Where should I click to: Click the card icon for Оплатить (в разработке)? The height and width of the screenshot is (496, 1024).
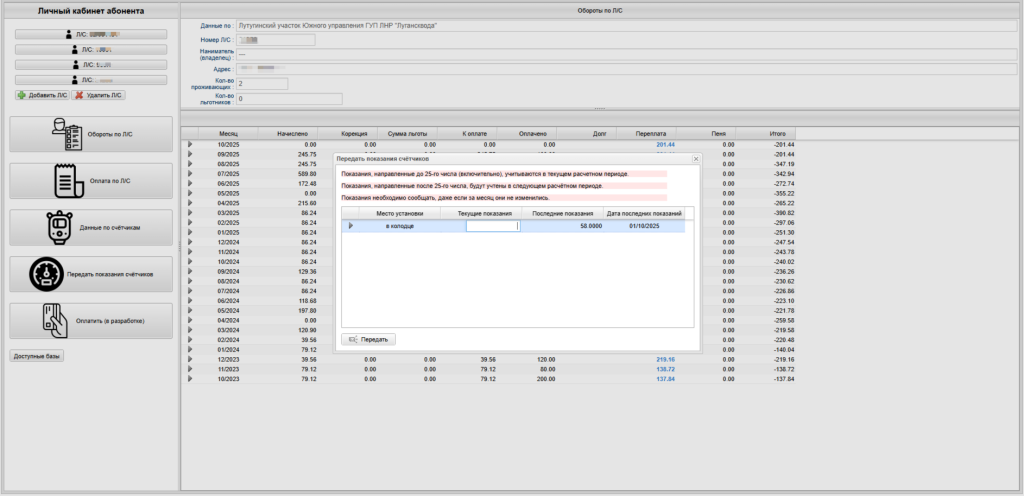pyautogui.click(x=54, y=320)
